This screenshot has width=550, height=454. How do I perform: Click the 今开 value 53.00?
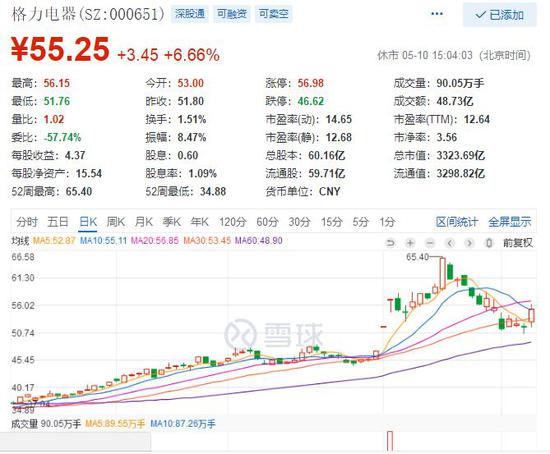tap(190, 84)
